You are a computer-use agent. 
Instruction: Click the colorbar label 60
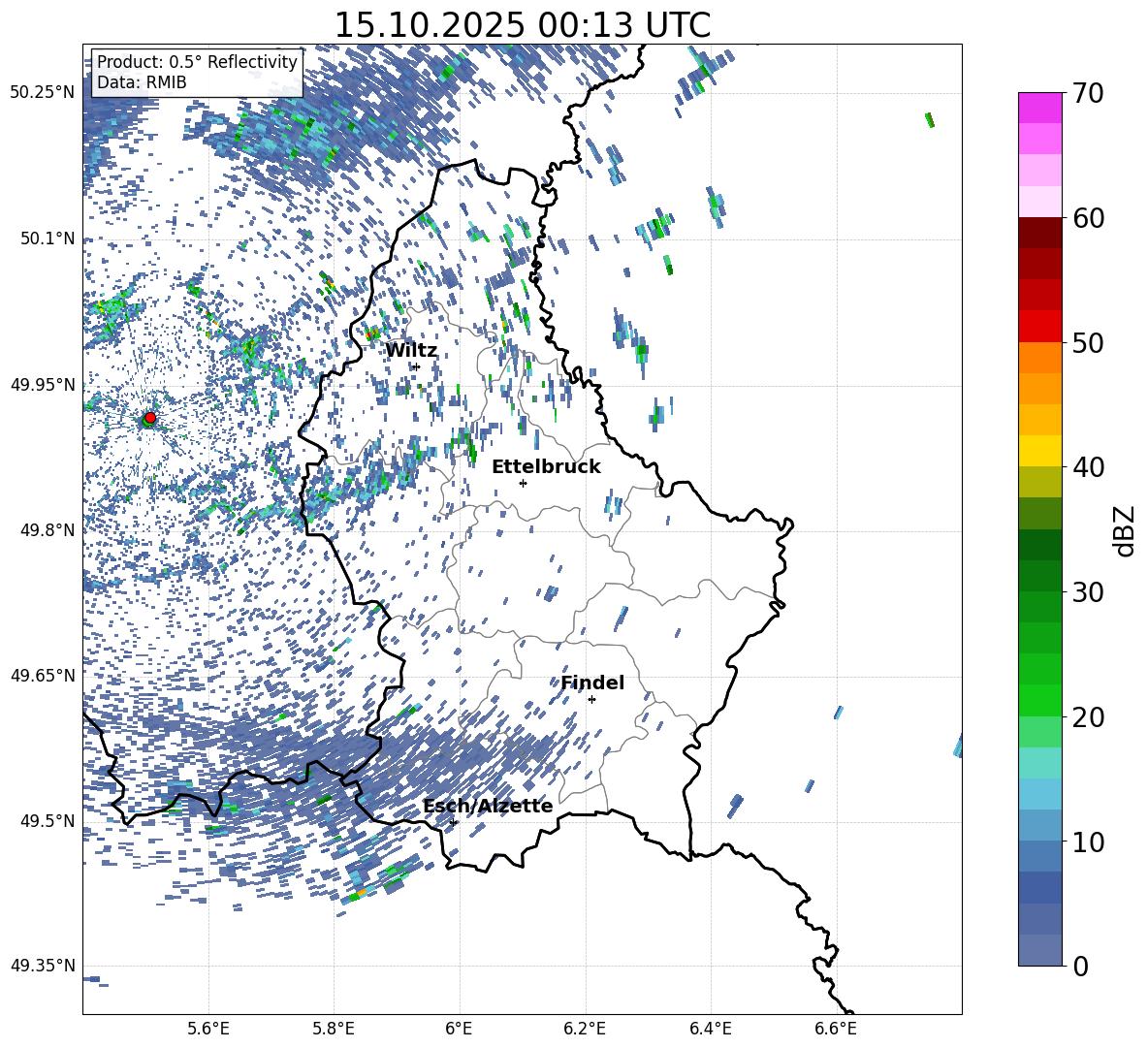tap(1088, 218)
